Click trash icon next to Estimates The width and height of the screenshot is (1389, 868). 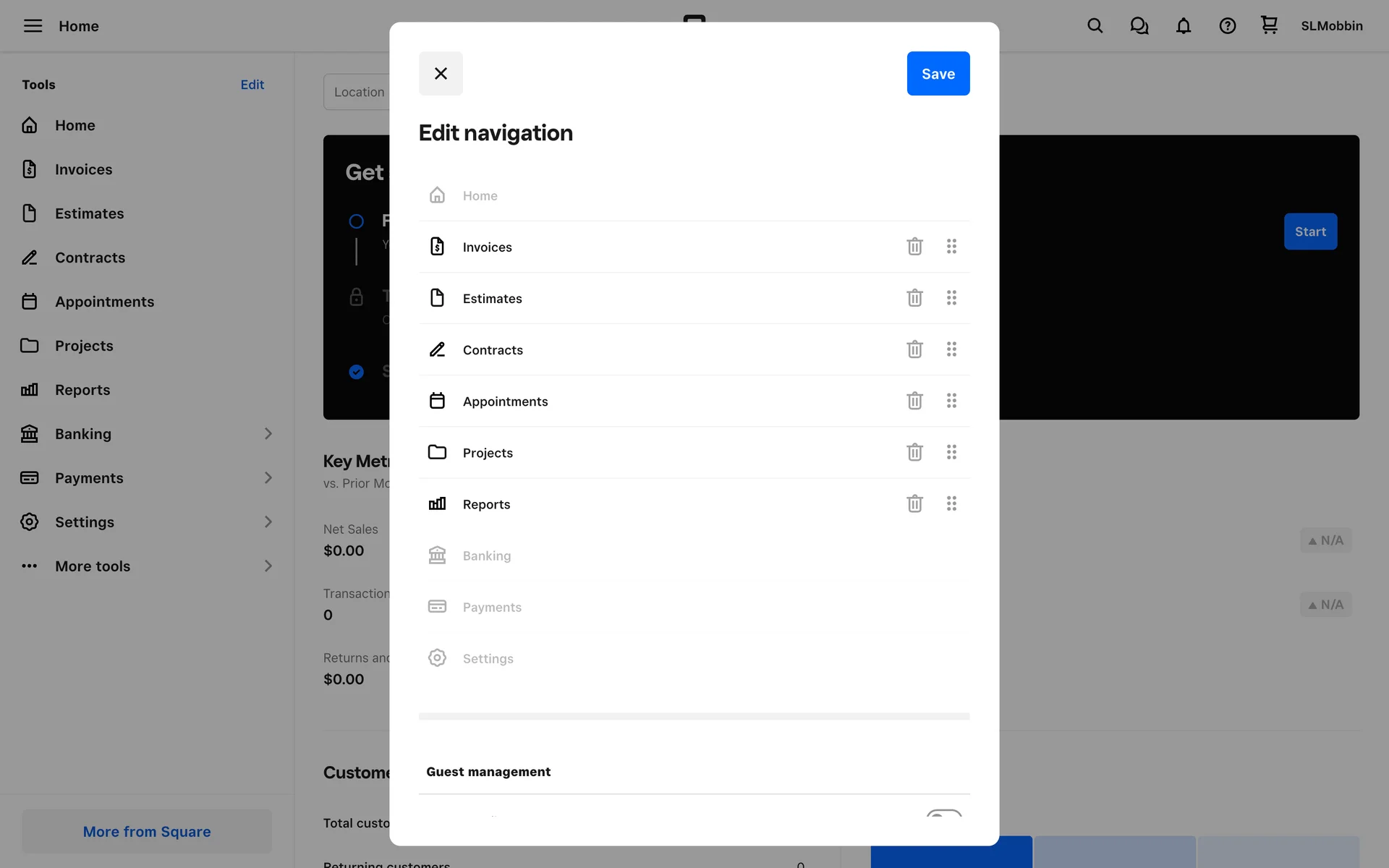click(914, 298)
